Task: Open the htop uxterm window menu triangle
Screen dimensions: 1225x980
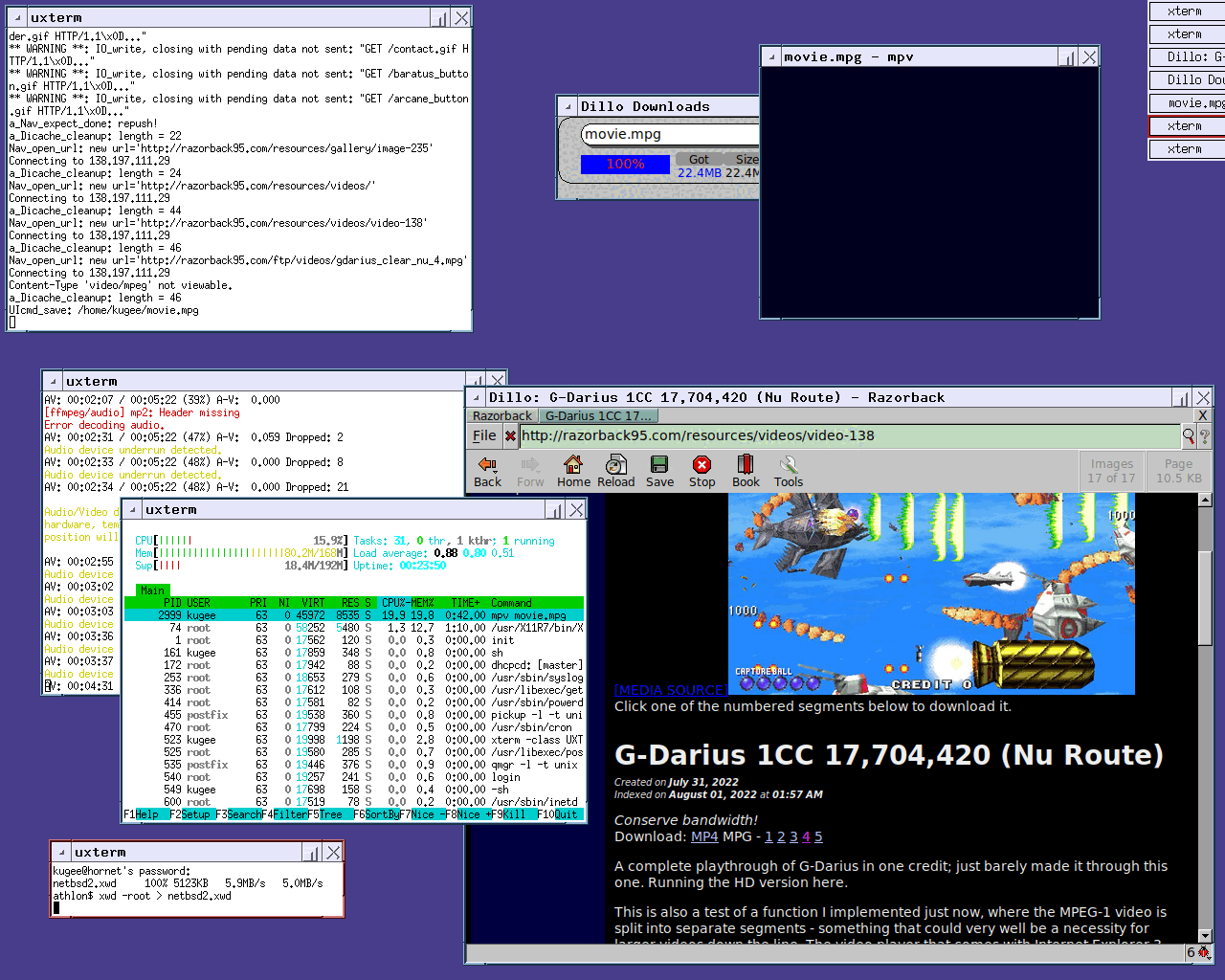Action: point(132,510)
